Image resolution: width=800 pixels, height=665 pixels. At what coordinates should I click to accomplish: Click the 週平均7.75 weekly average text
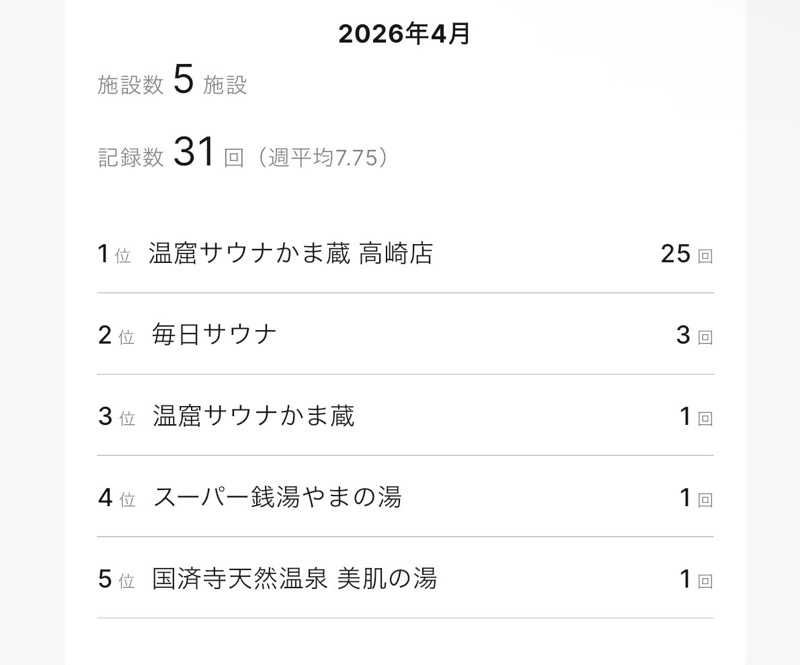pos(323,157)
